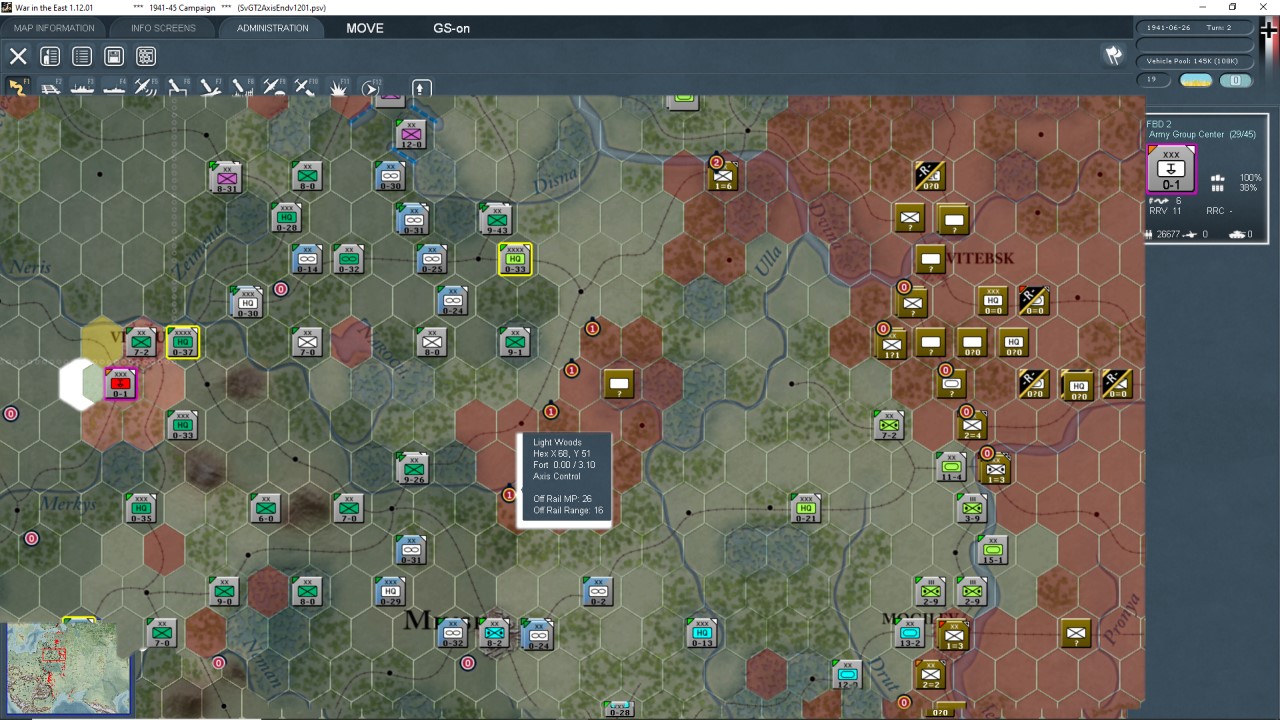Image resolution: width=1280 pixels, height=720 pixels.
Task: Select the F9 air transport mode icon
Action: coord(273,88)
